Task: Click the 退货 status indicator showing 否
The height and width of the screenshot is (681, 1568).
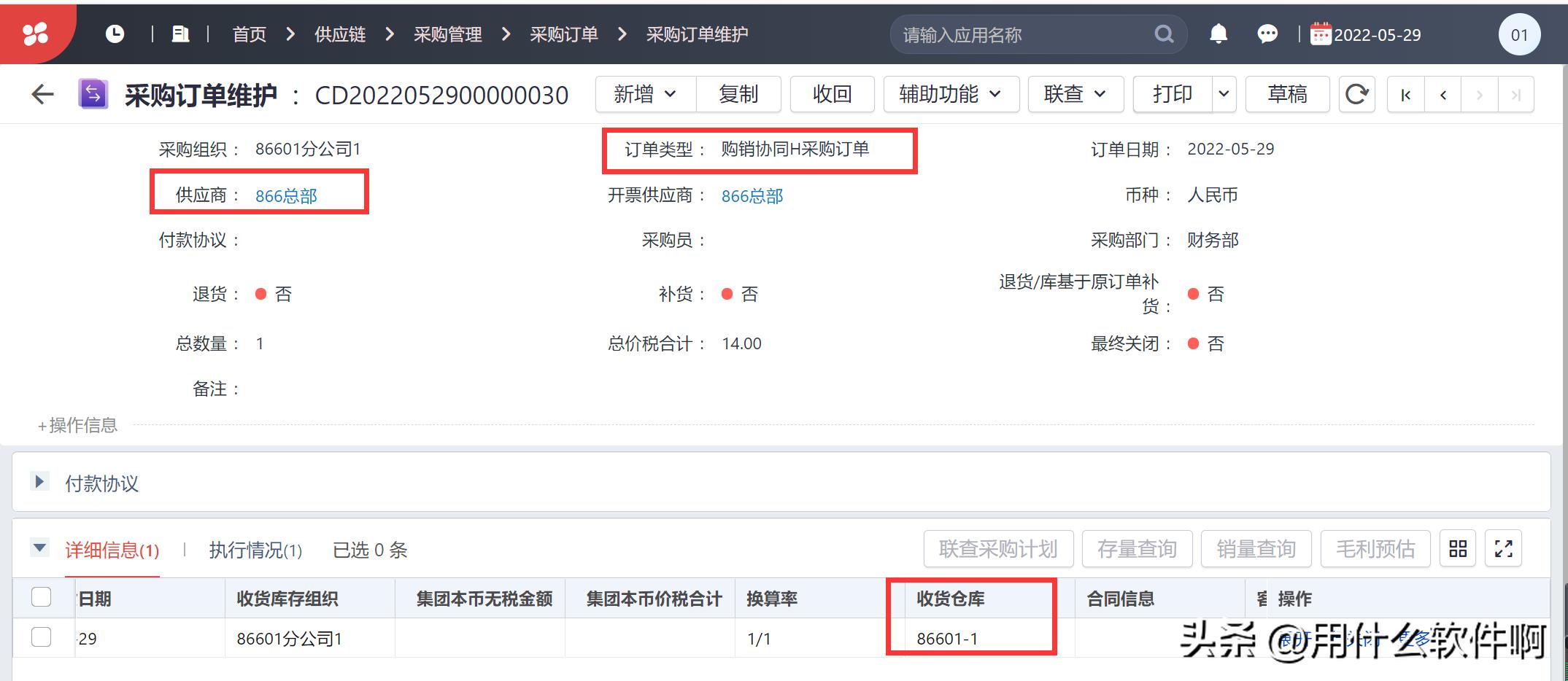Action: (260, 294)
